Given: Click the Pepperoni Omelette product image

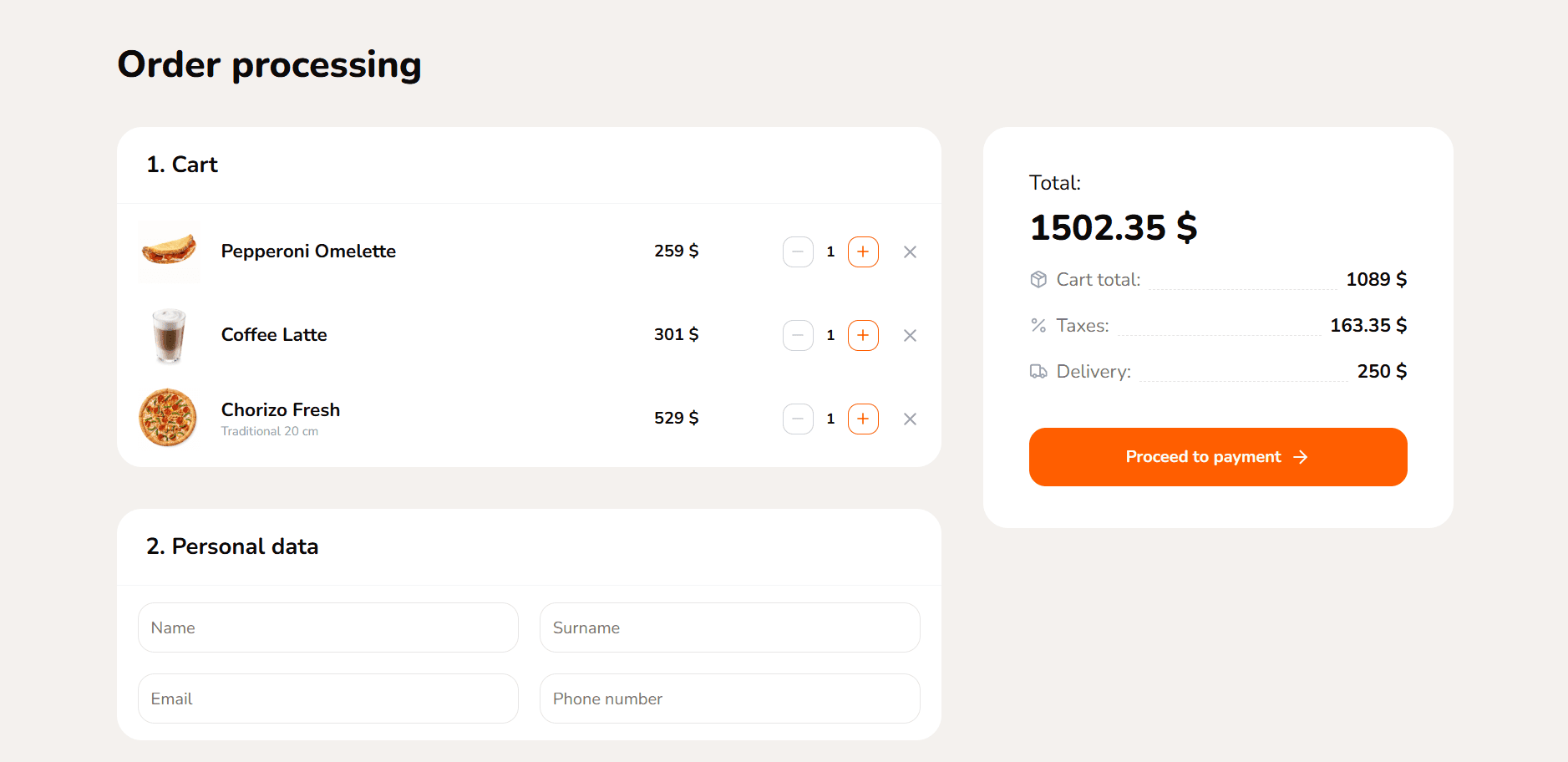Looking at the screenshot, I should pos(169,251).
